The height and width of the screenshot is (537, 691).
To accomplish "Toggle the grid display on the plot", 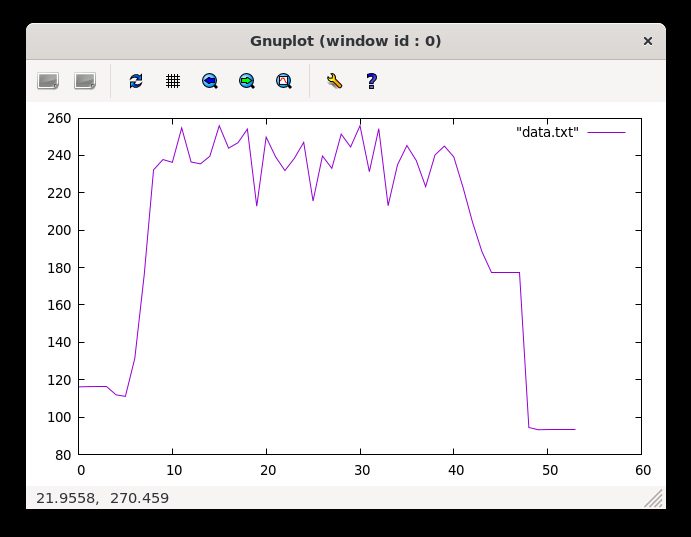I will (x=173, y=81).
